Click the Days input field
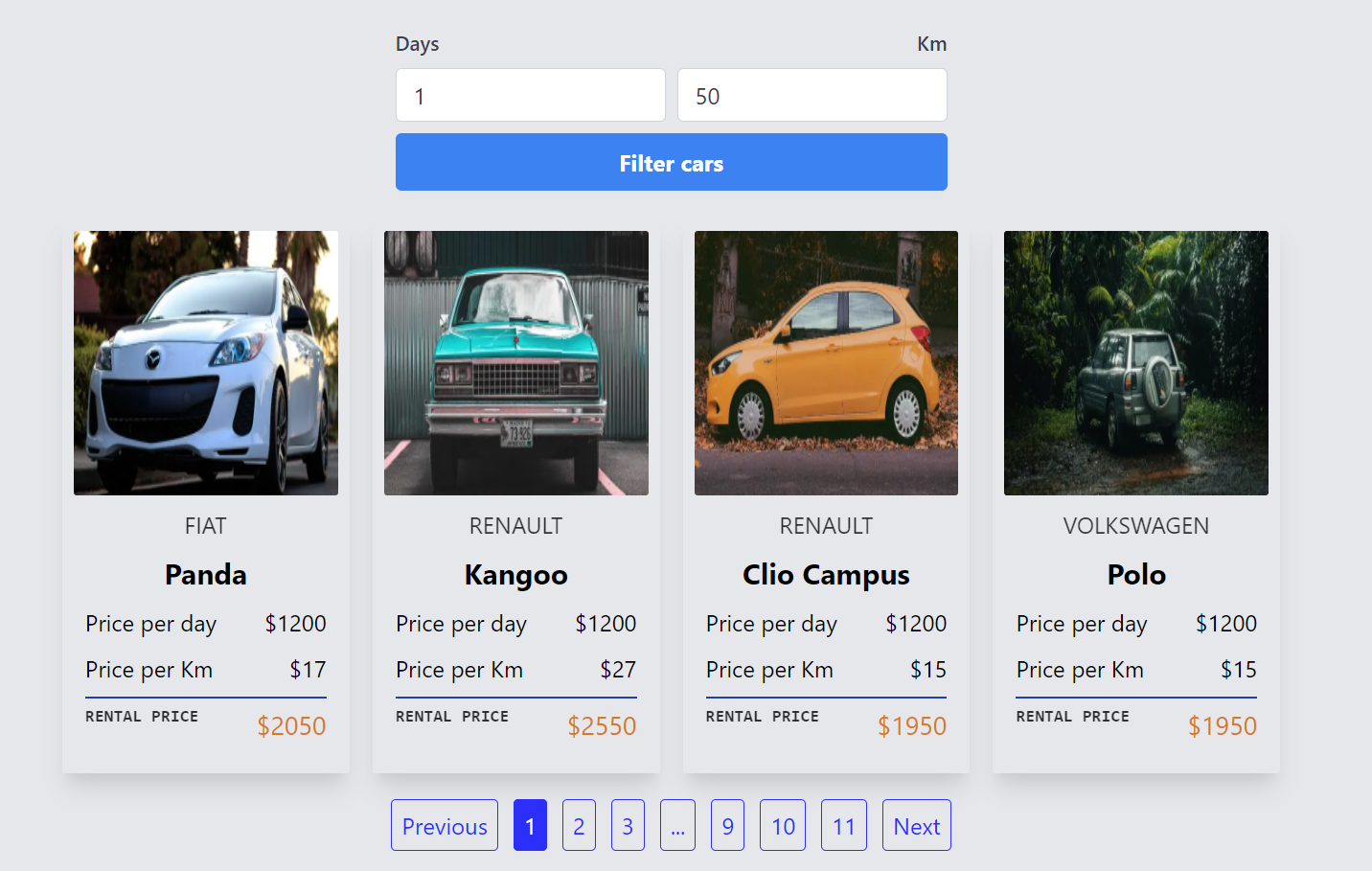The image size is (1372, 871). pos(530,94)
